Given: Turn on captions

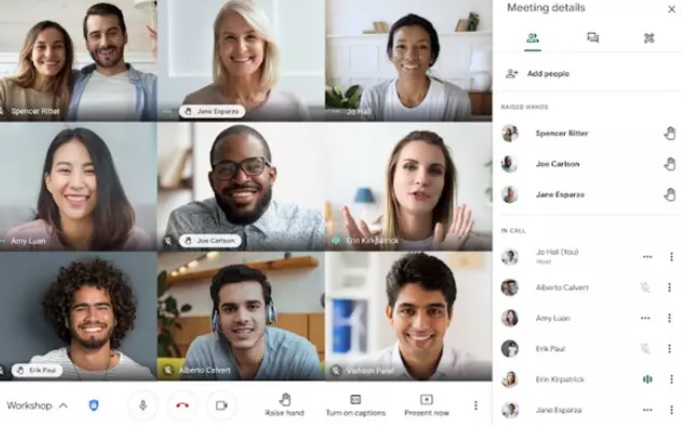Looking at the screenshot, I should [355, 405].
